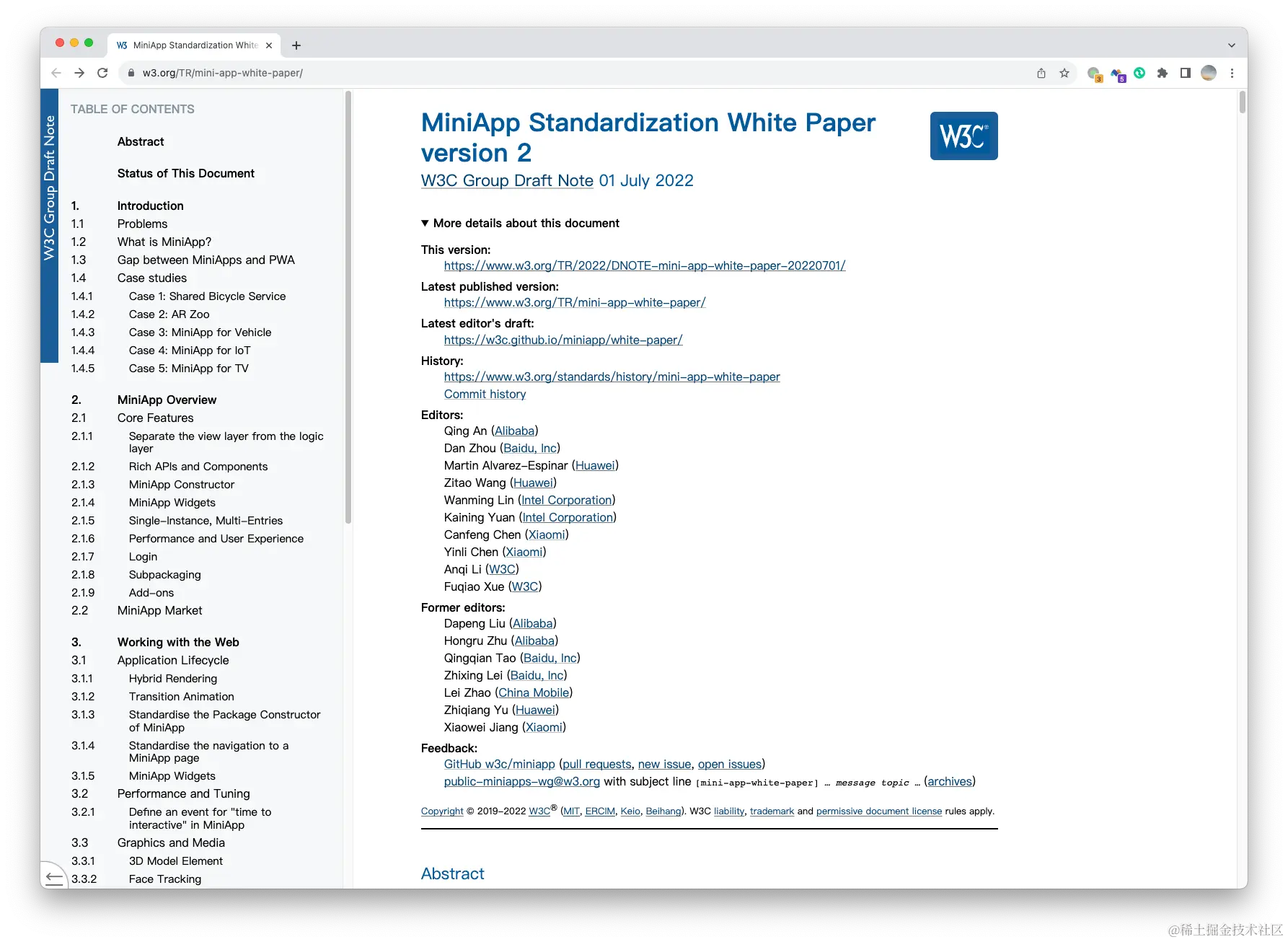Open MiniApp Constructor entry
The height and width of the screenshot is (942, 1288).
point(182,485)
